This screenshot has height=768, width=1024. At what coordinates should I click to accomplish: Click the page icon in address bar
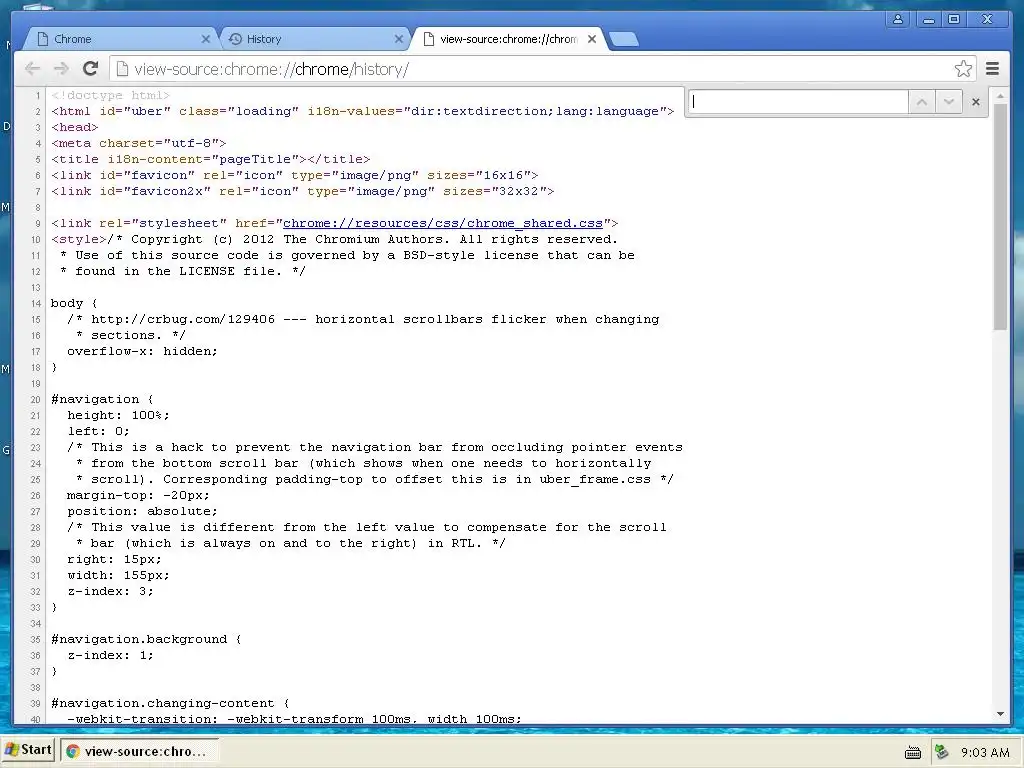click(121, 69)
